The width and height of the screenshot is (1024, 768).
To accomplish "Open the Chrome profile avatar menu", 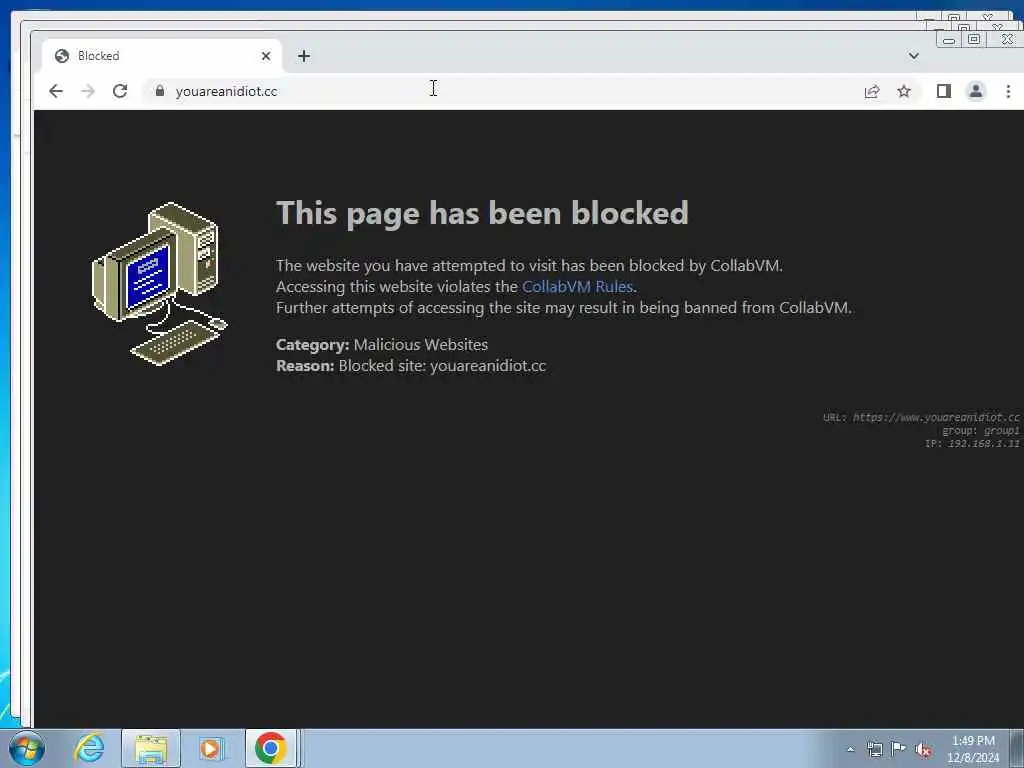I will click(976, 91).
